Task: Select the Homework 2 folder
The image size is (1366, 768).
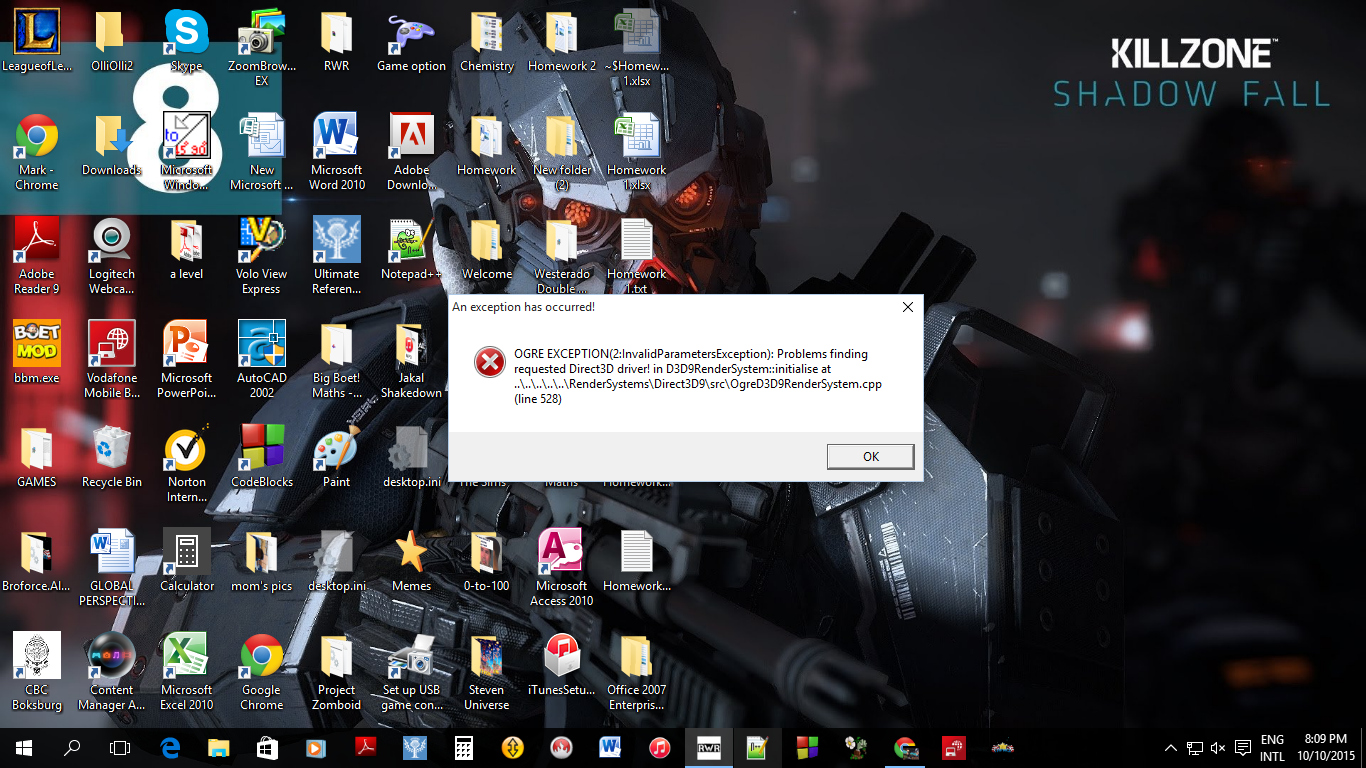Action: tap(562, 42)
